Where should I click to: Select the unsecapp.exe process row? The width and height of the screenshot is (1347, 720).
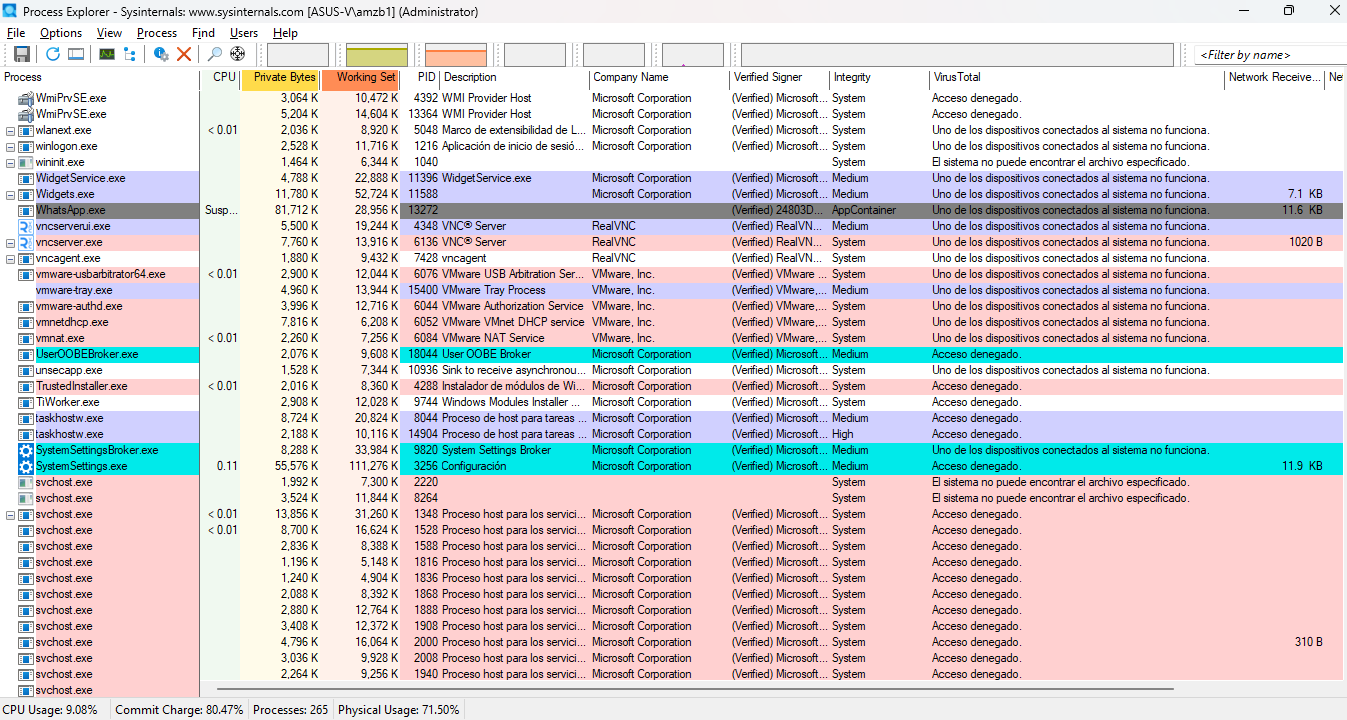[x=673, y=370]
